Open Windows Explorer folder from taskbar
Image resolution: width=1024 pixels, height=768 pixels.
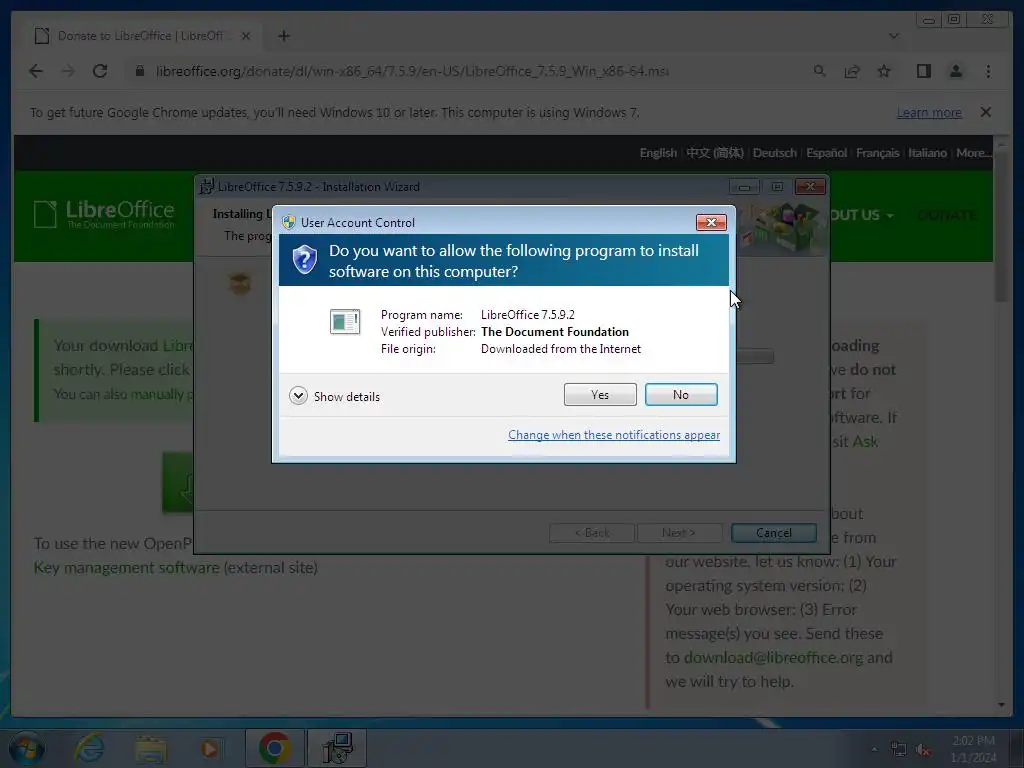click(150, 748)
